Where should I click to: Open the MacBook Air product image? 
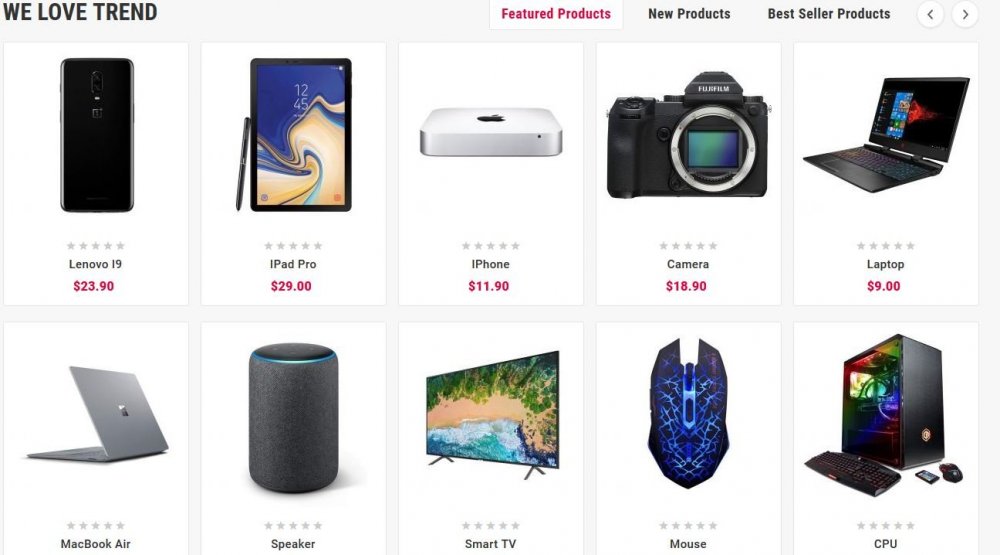pos(98,413)
